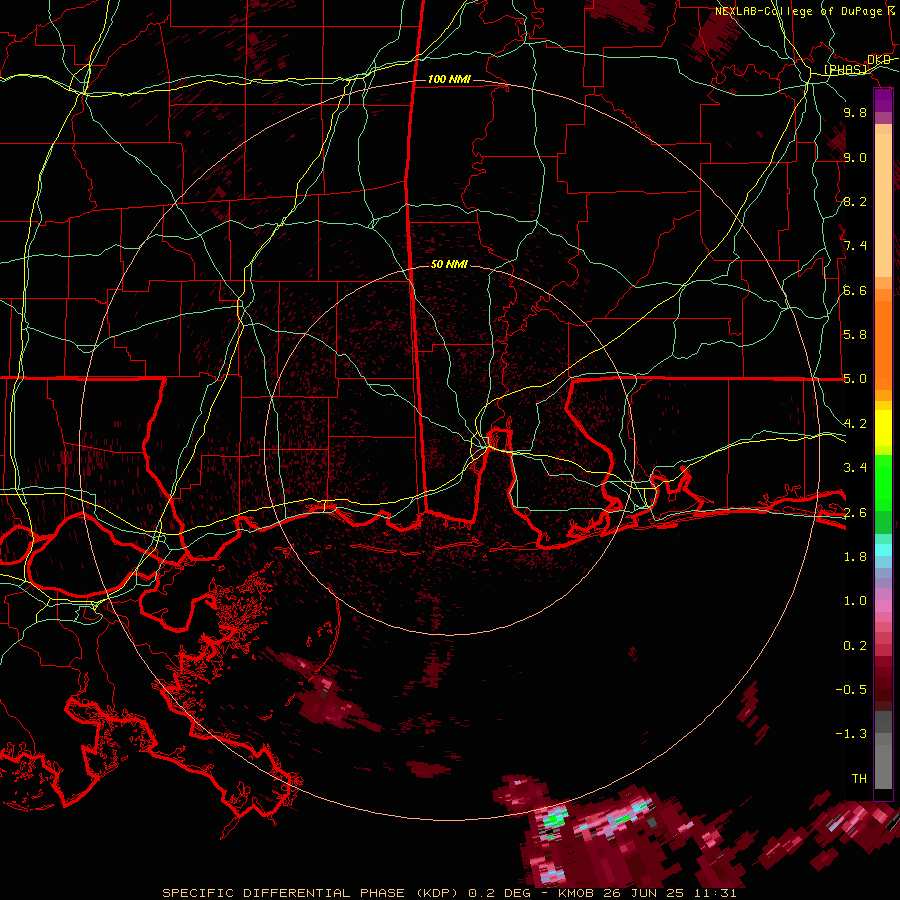Click the 1.8 value on the color scale
Screen dimensions: 900x900
[x=855, y=557]
